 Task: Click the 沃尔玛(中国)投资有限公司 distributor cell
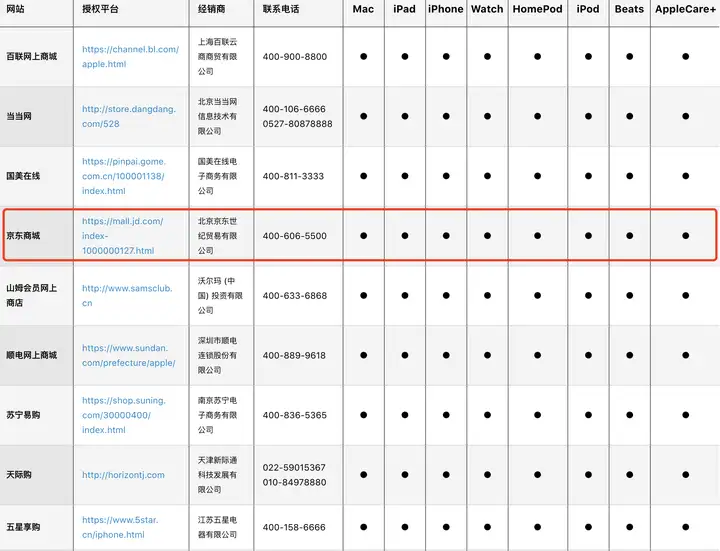pyautogui.click(x=220, y=295)
